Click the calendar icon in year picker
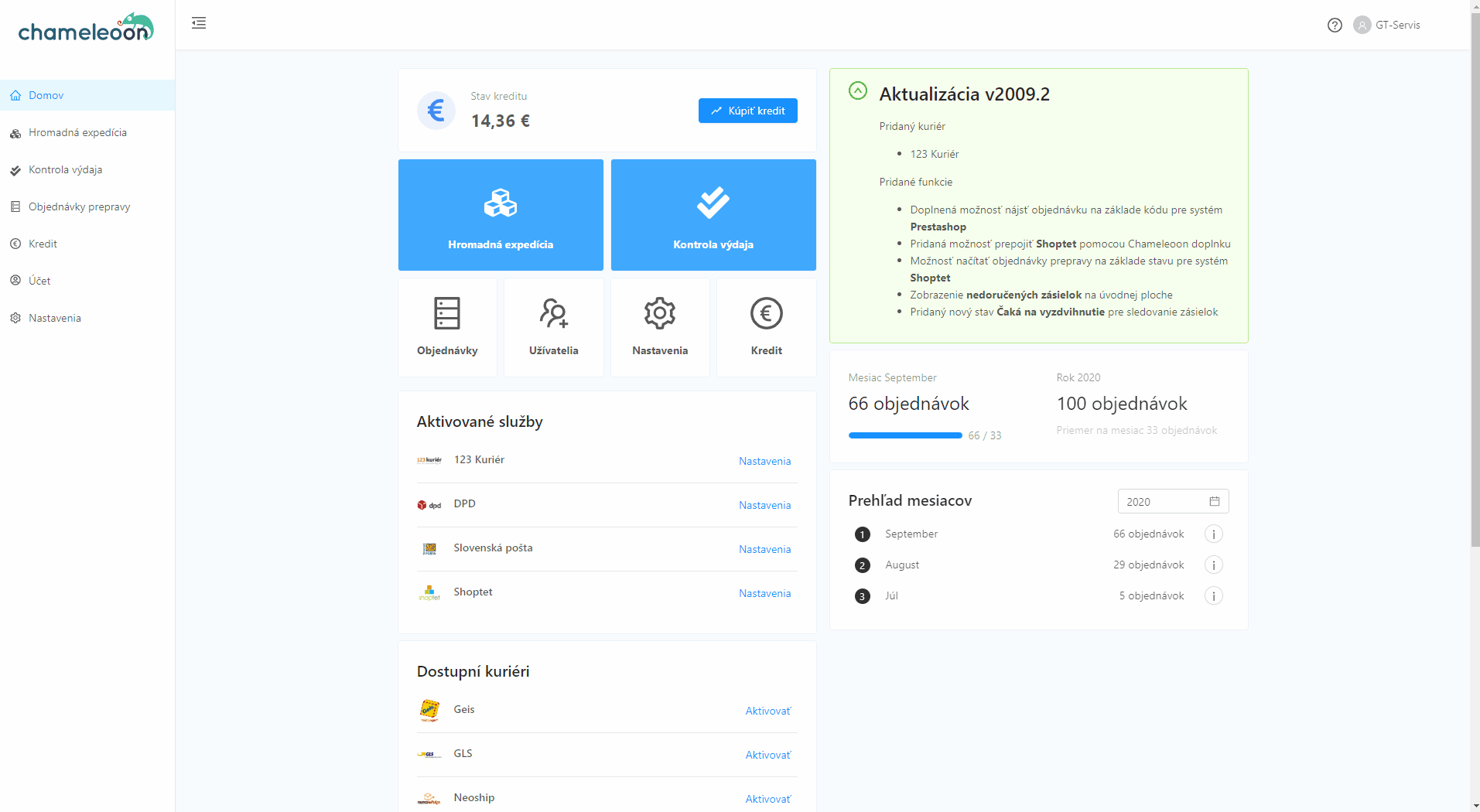 [x=1215, y=501]
